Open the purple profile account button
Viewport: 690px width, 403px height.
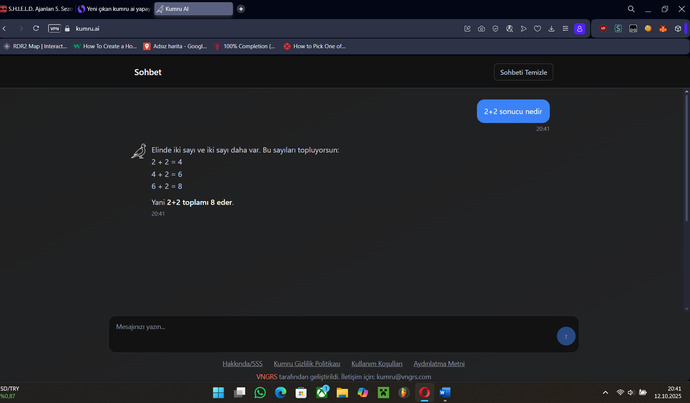(x=580, y=29)
